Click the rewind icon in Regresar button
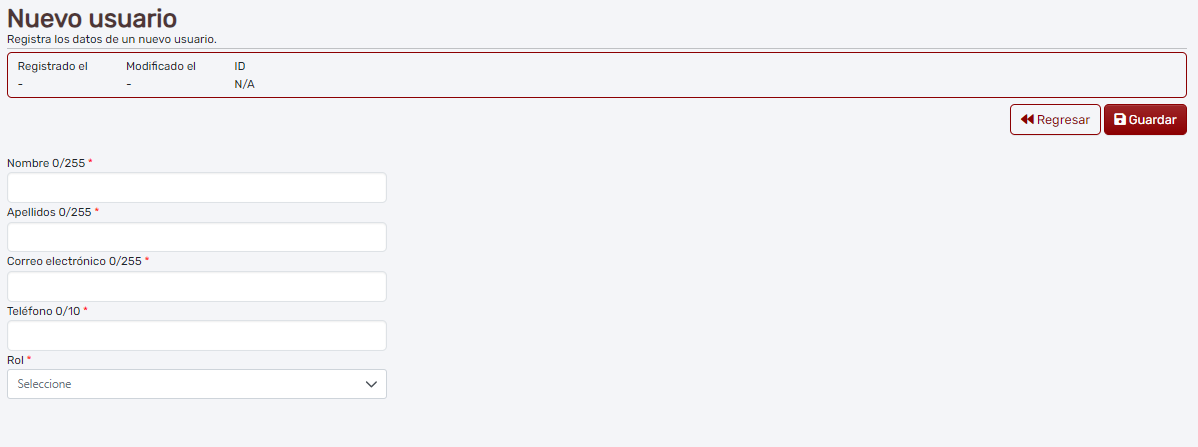 pyautogui.click(x=1027, y=120)
